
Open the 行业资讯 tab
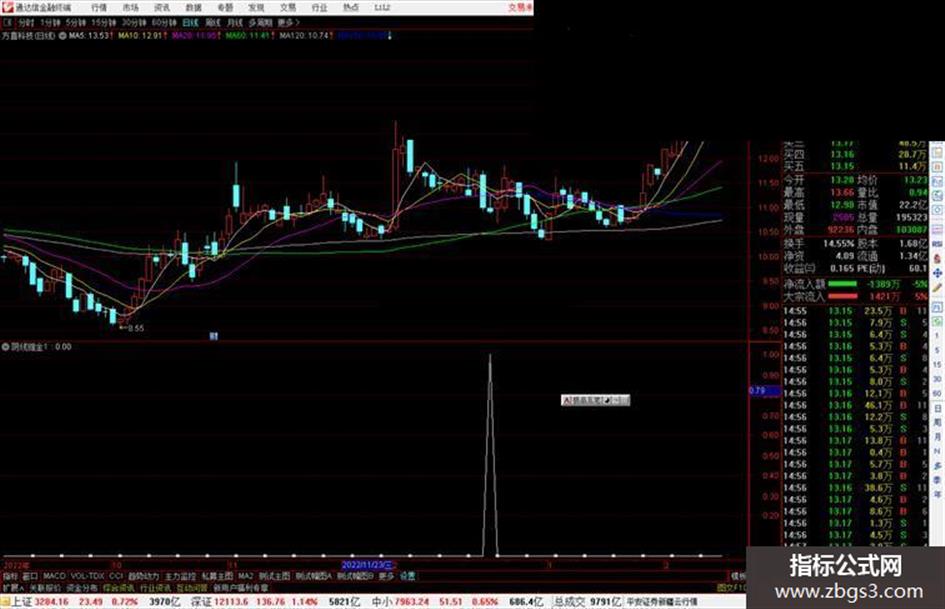tap(155, 587)
